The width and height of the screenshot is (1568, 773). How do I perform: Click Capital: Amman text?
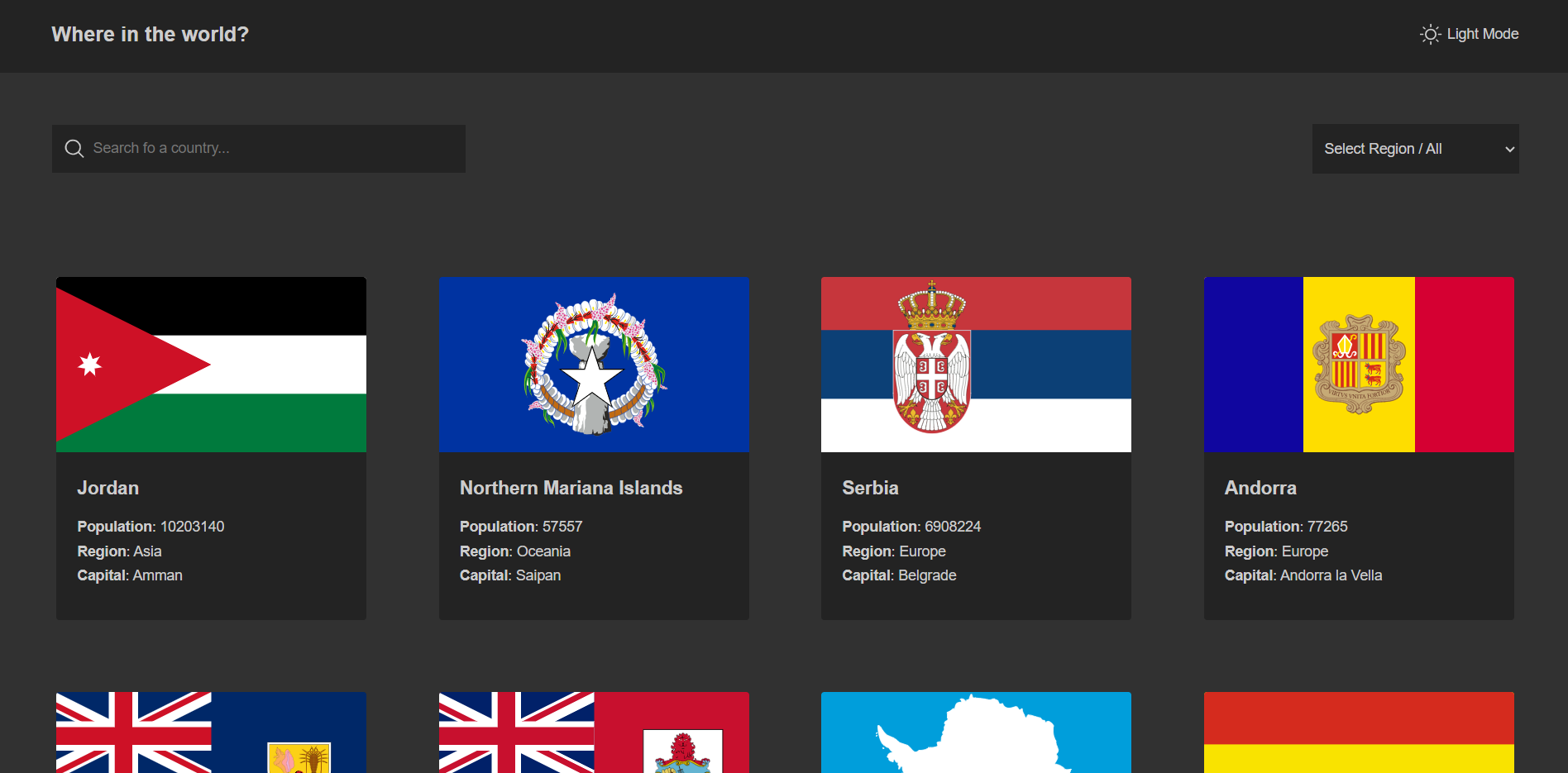tap(130, 575)
